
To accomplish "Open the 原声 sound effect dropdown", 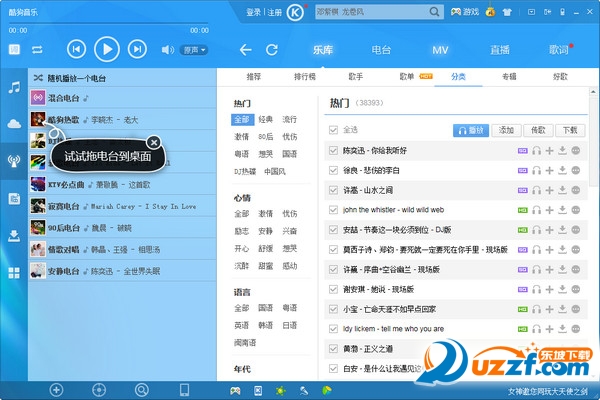I will pos(194,50).
